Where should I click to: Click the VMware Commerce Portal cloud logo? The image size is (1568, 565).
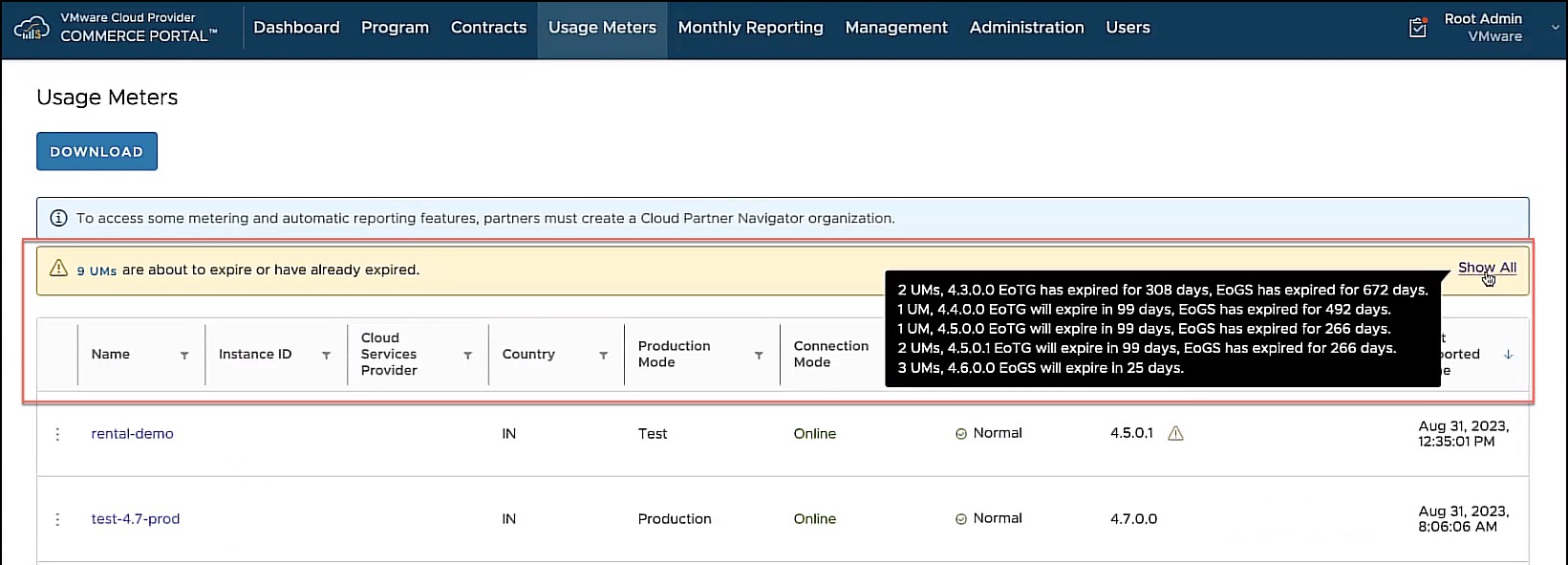coord(32,28)
